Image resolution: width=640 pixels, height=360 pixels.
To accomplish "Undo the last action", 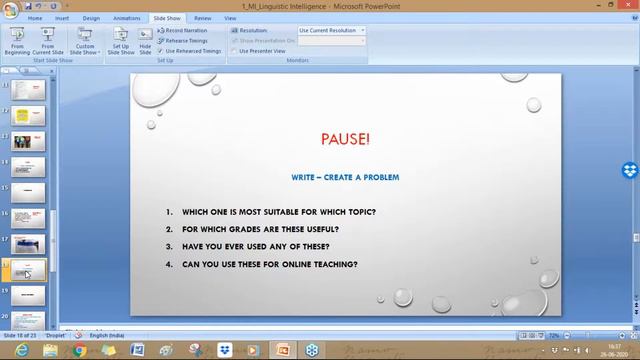I will [39, 6].
